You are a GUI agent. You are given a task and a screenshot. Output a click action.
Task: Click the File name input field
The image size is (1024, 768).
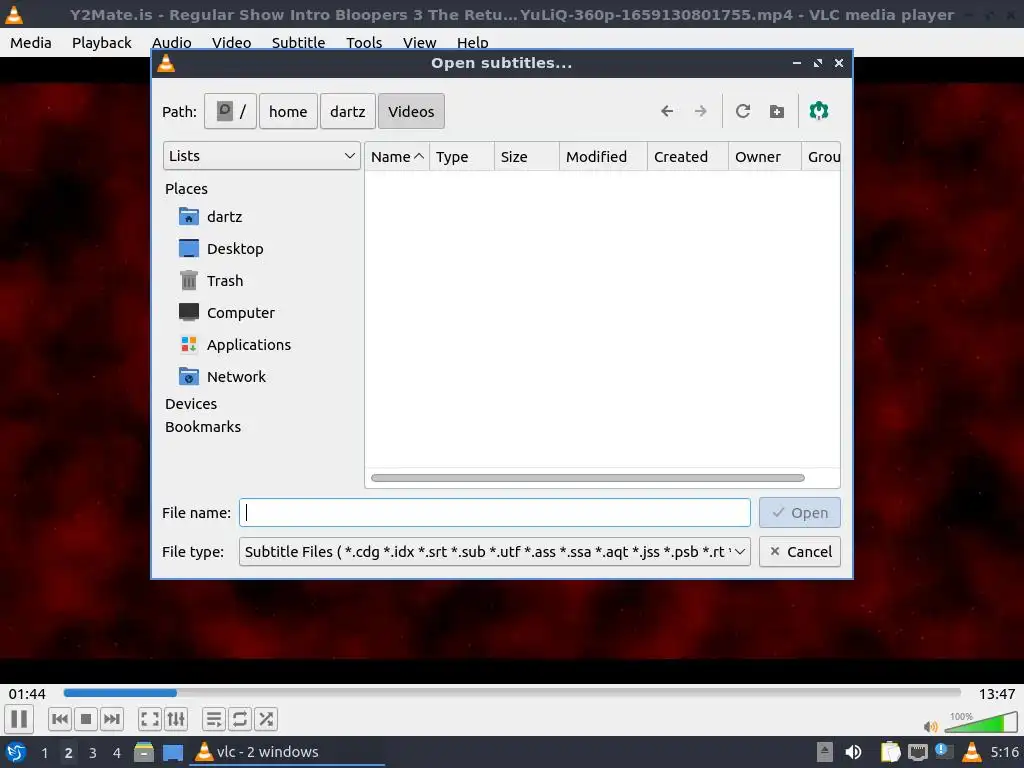click(x=494, y=513)
